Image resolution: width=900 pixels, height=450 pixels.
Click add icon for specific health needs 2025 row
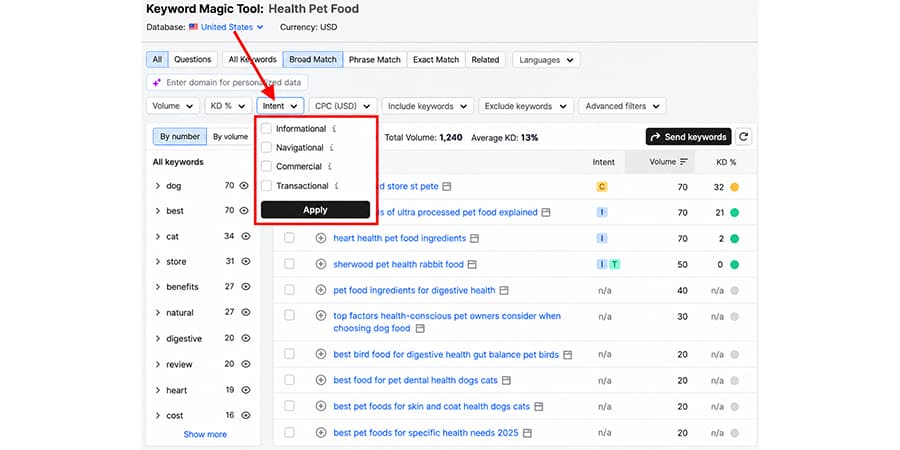(321, 432)
